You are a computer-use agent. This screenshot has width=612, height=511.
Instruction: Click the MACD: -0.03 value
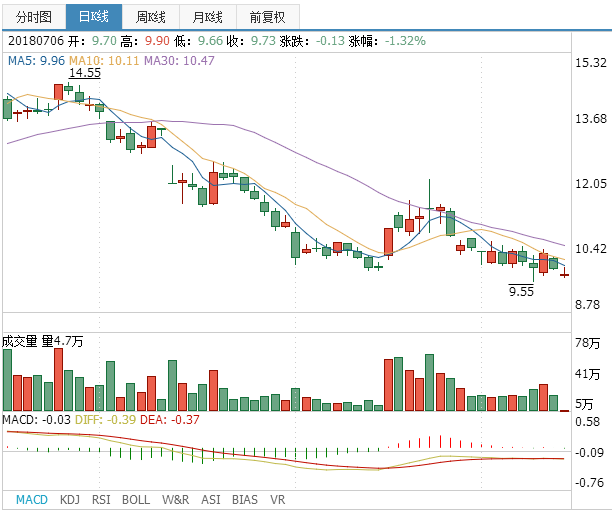(x=36, y=420)
